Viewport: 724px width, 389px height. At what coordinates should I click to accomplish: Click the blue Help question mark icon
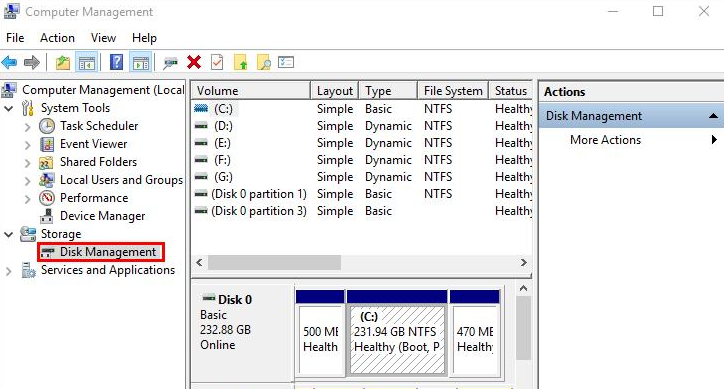[x=117, y=62]
